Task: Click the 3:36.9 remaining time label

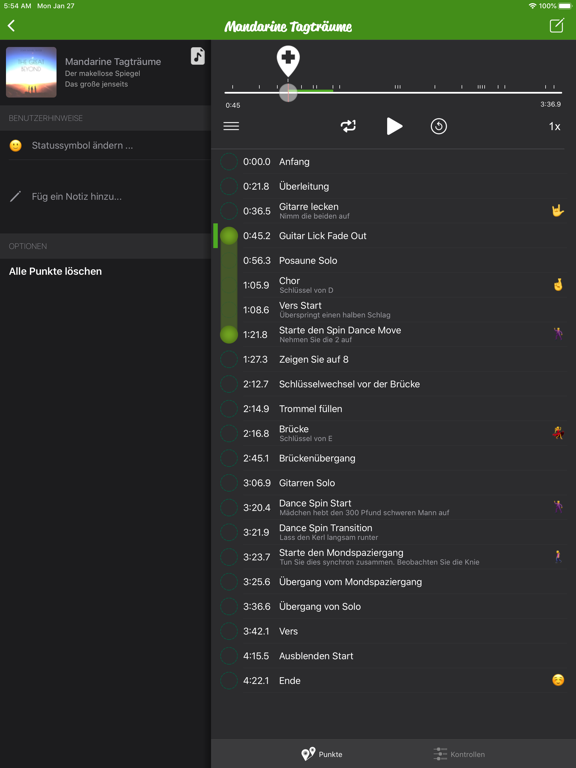Action: click(x=551, y=104)
